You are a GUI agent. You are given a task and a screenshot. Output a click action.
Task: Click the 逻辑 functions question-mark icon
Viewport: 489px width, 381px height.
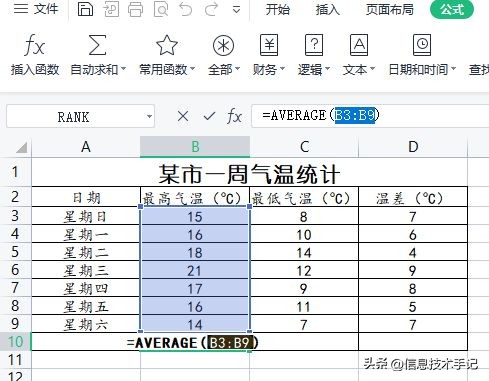pos(314,45)
